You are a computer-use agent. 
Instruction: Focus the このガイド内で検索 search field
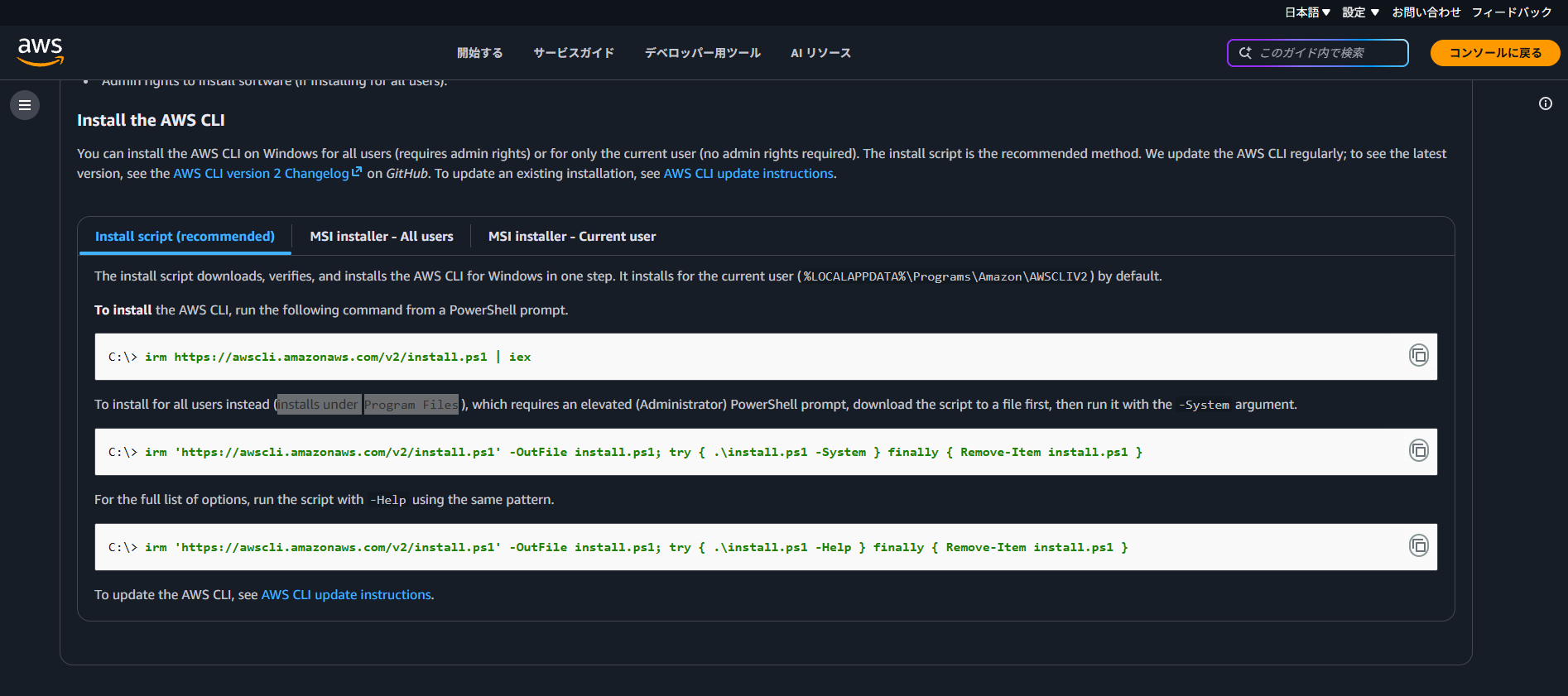(1318, 53)
